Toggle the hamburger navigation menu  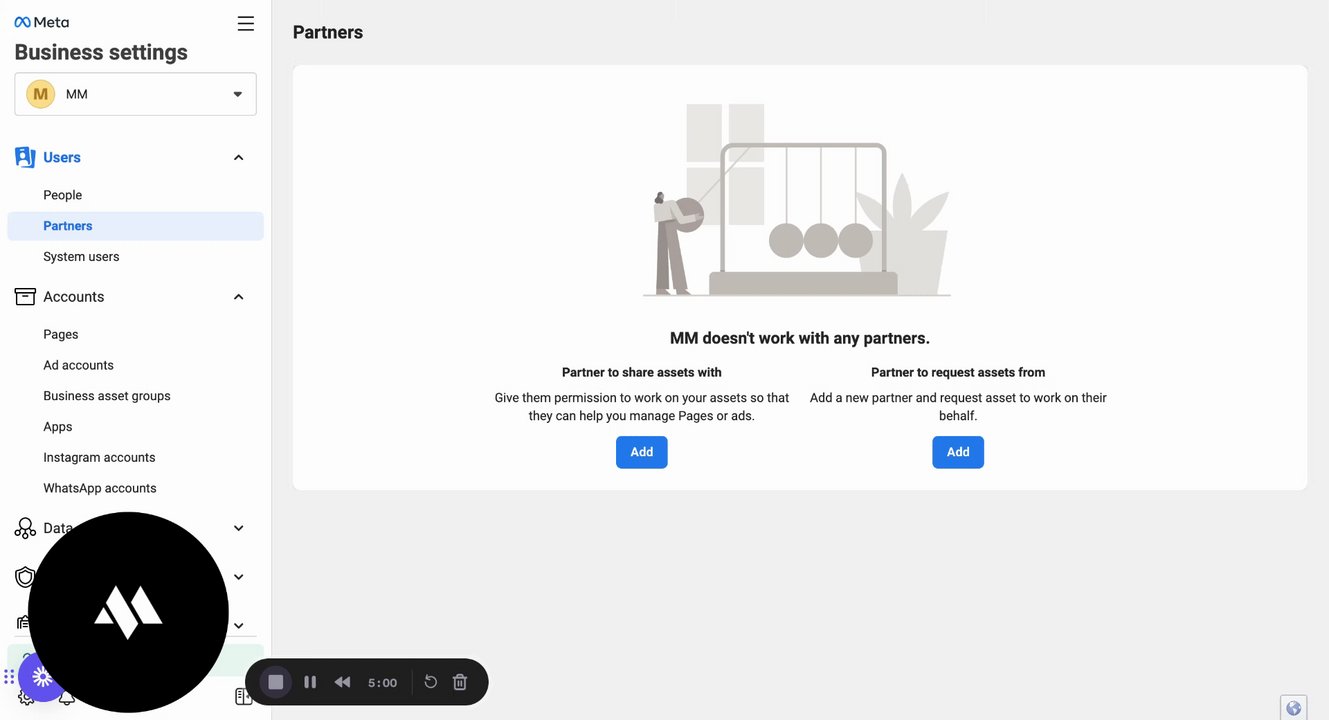(x=245, y=23)
